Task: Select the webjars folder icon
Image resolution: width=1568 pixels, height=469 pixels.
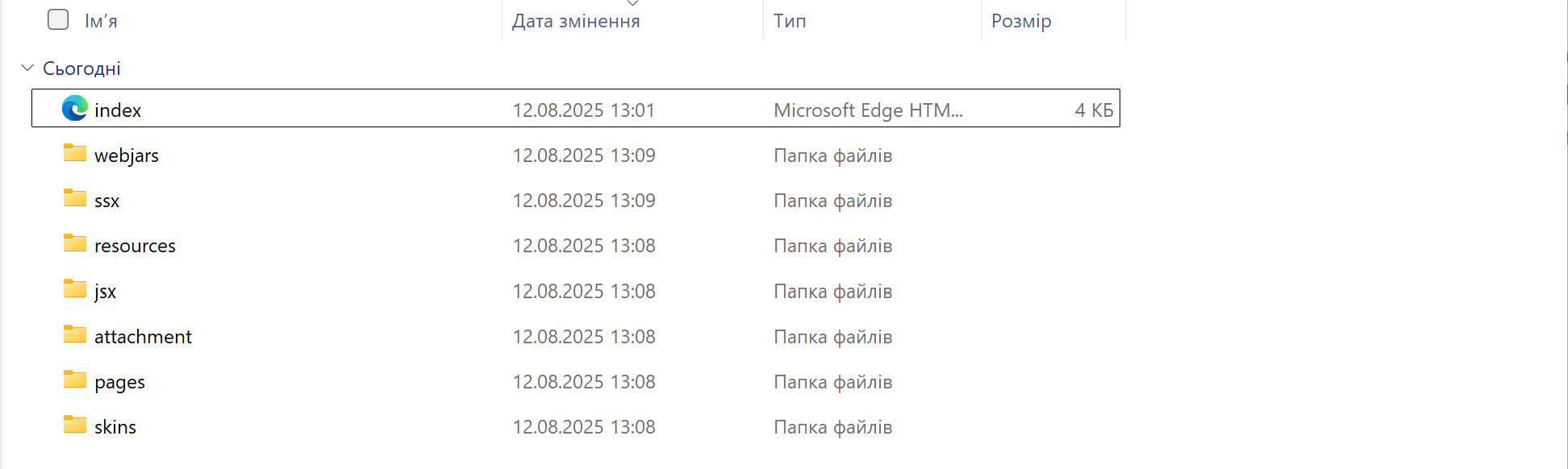Action: [x=75, y=153]
